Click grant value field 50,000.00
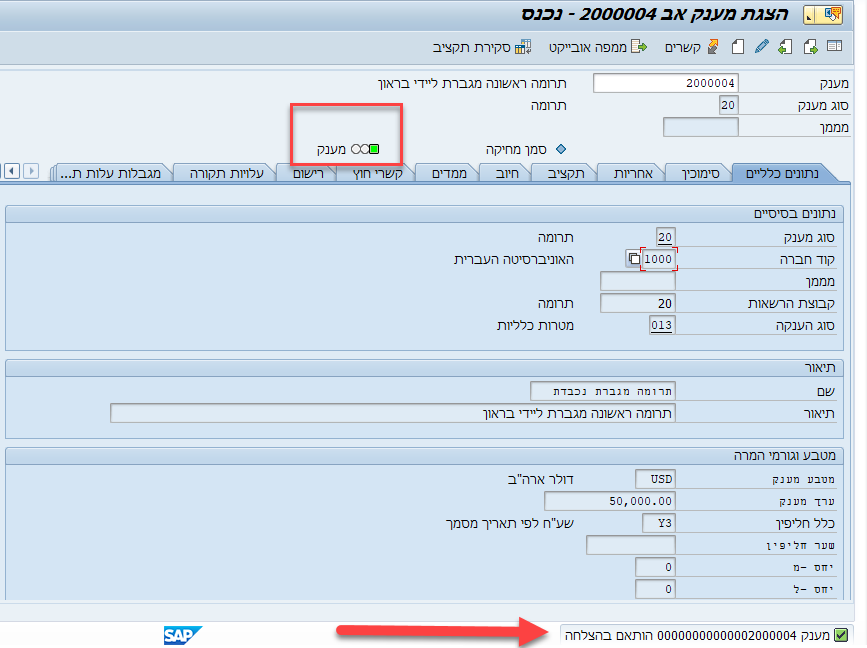 pos(610,501)
